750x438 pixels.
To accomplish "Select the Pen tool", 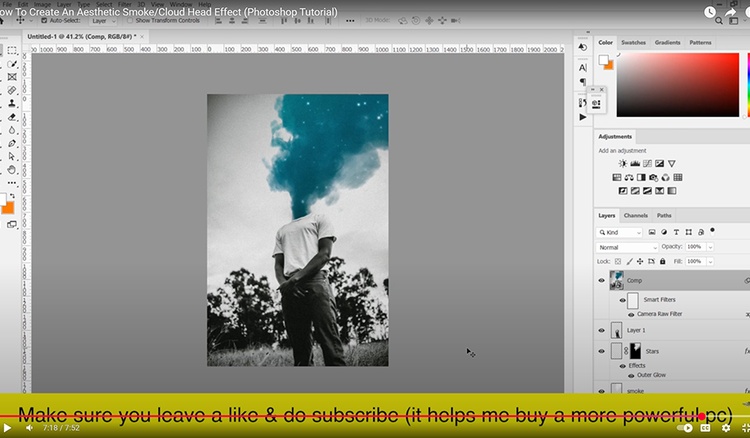I will 12,143.
